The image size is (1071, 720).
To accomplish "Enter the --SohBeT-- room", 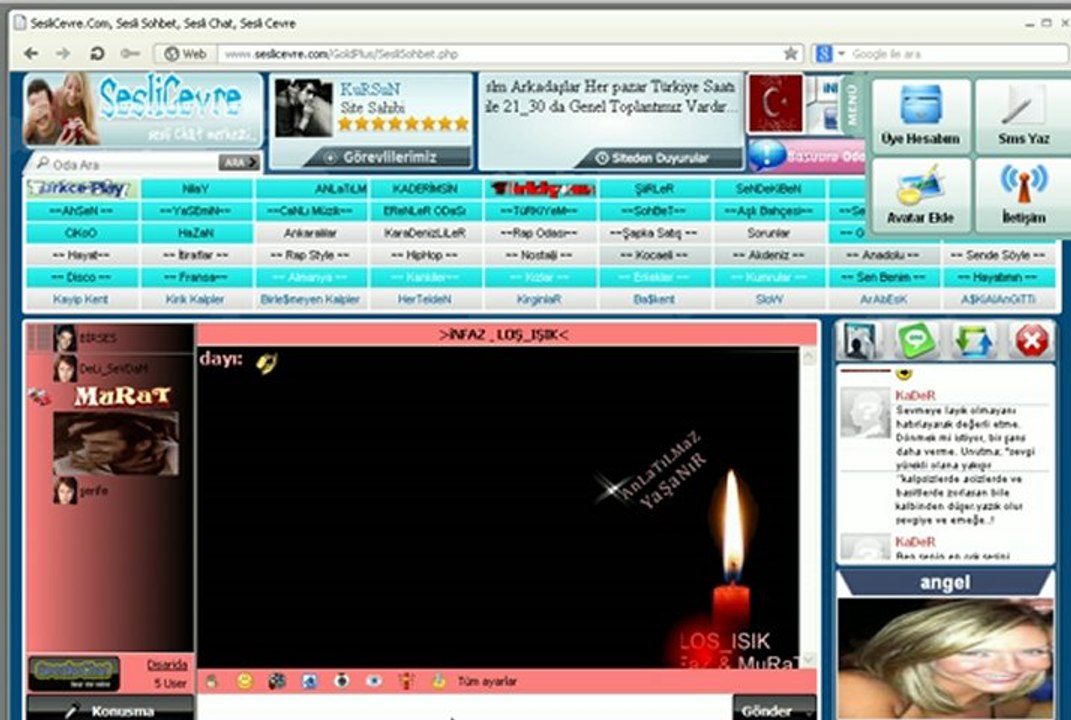I will pyautogui.click(x=654, y=210).
